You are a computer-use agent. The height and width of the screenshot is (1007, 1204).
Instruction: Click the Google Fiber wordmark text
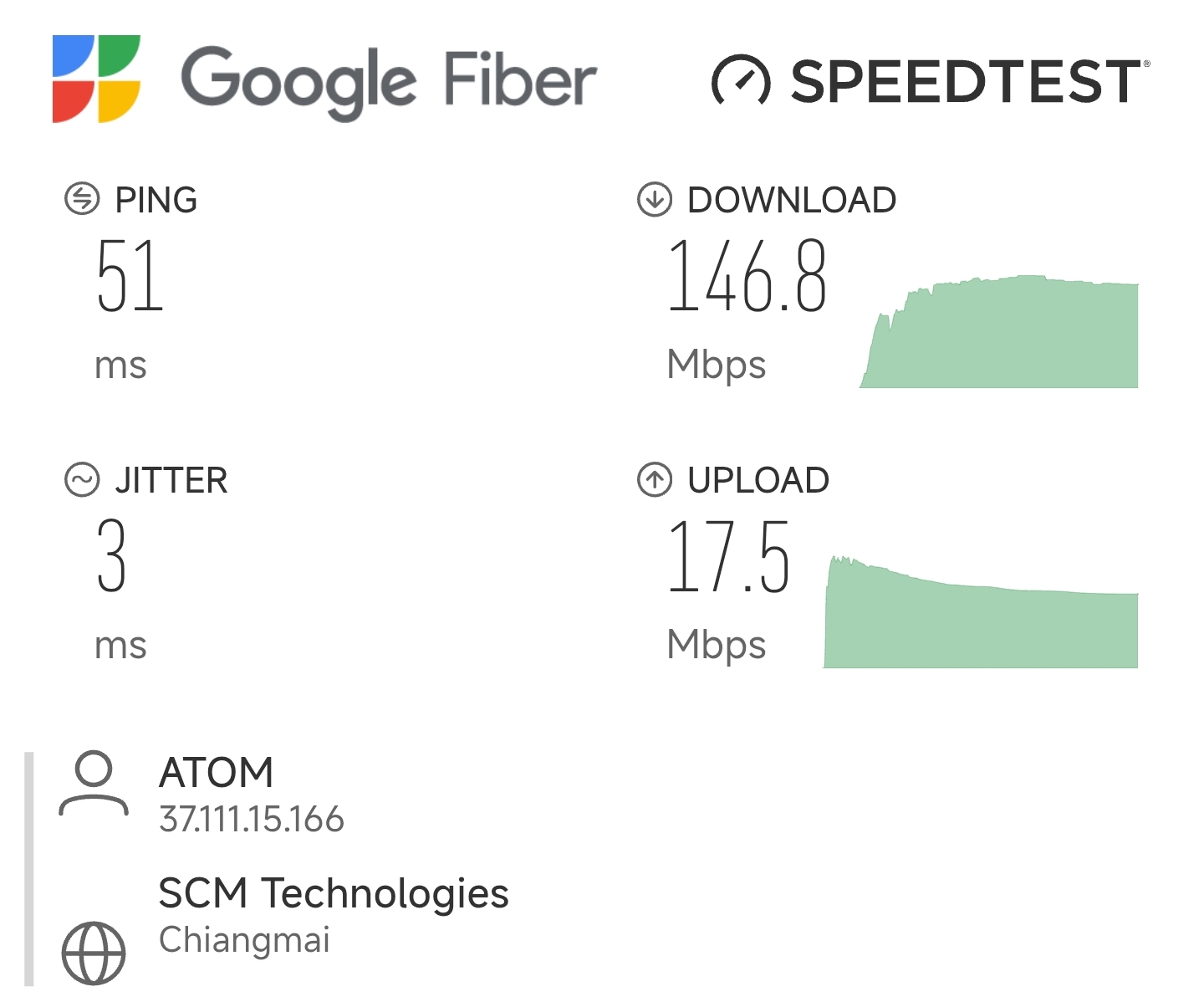point(389,81)
